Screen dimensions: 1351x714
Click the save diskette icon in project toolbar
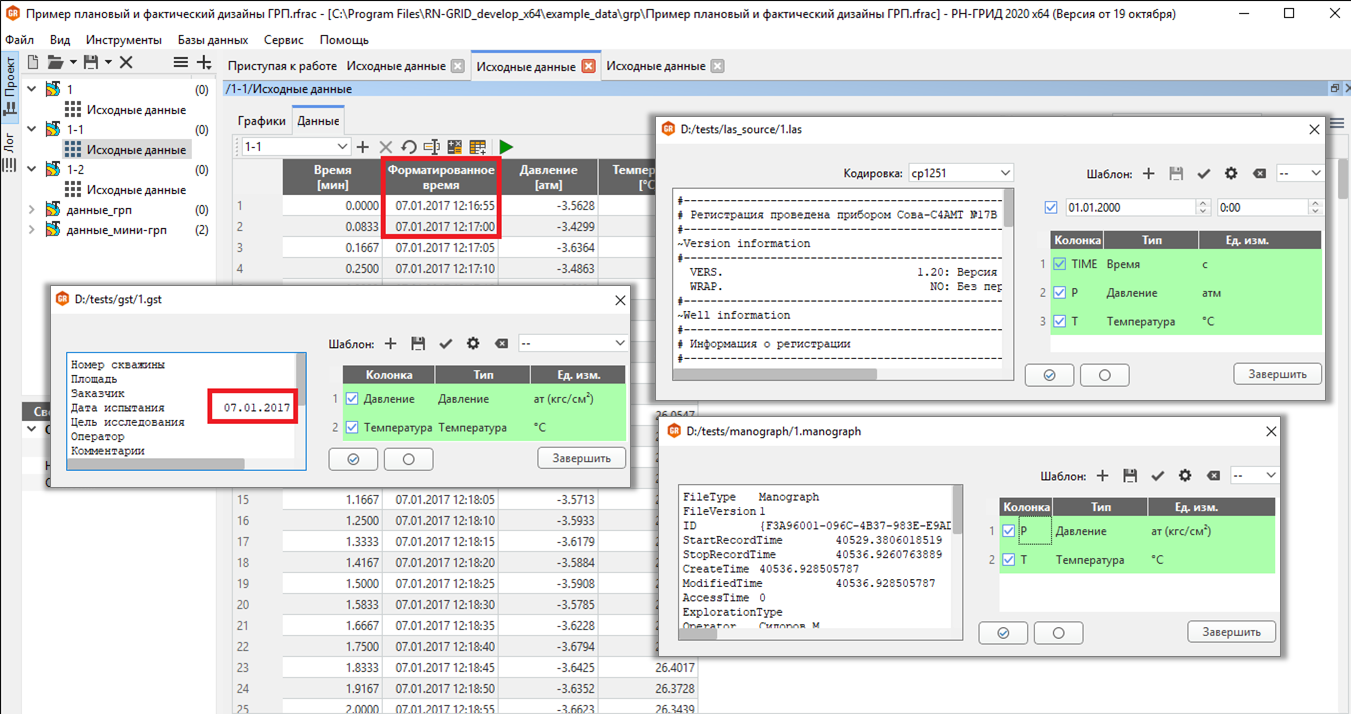point(91,62)
